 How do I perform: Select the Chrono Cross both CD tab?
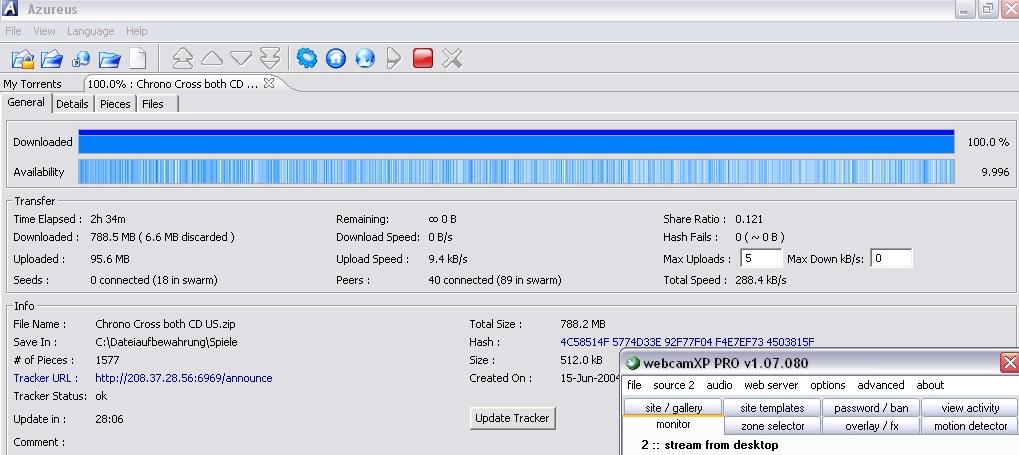(173, 84)
